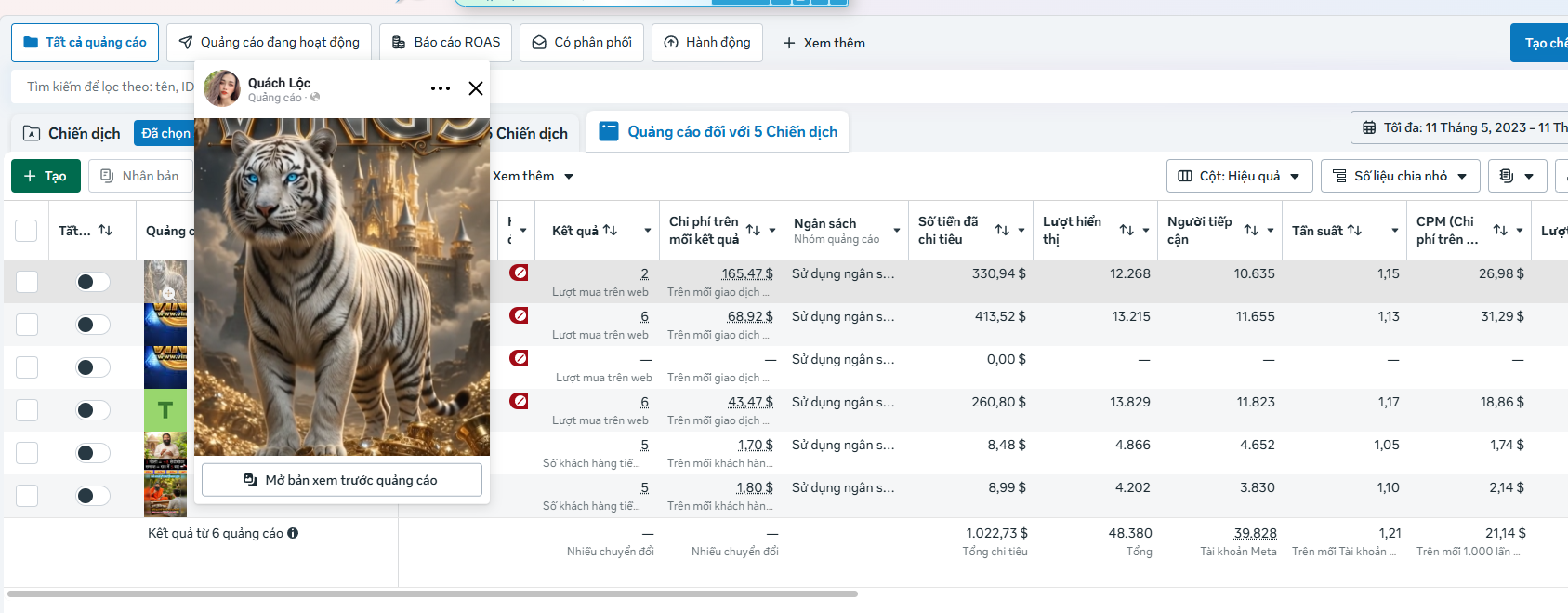1568x613 pixels.
Task: Click the 39.828 reach total link
Action: click(1255, 533)
